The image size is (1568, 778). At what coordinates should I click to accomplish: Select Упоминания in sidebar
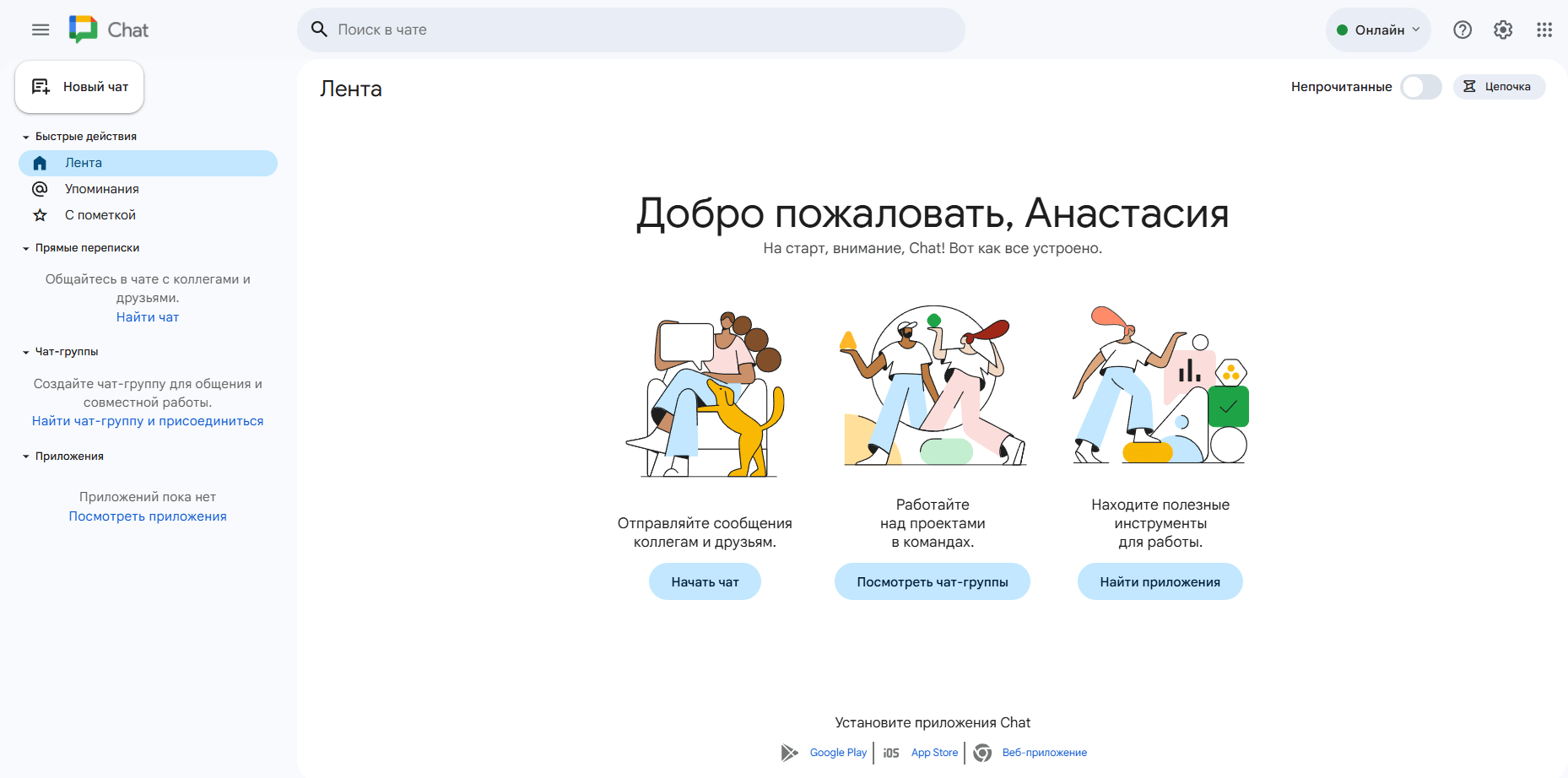[149, 189]
